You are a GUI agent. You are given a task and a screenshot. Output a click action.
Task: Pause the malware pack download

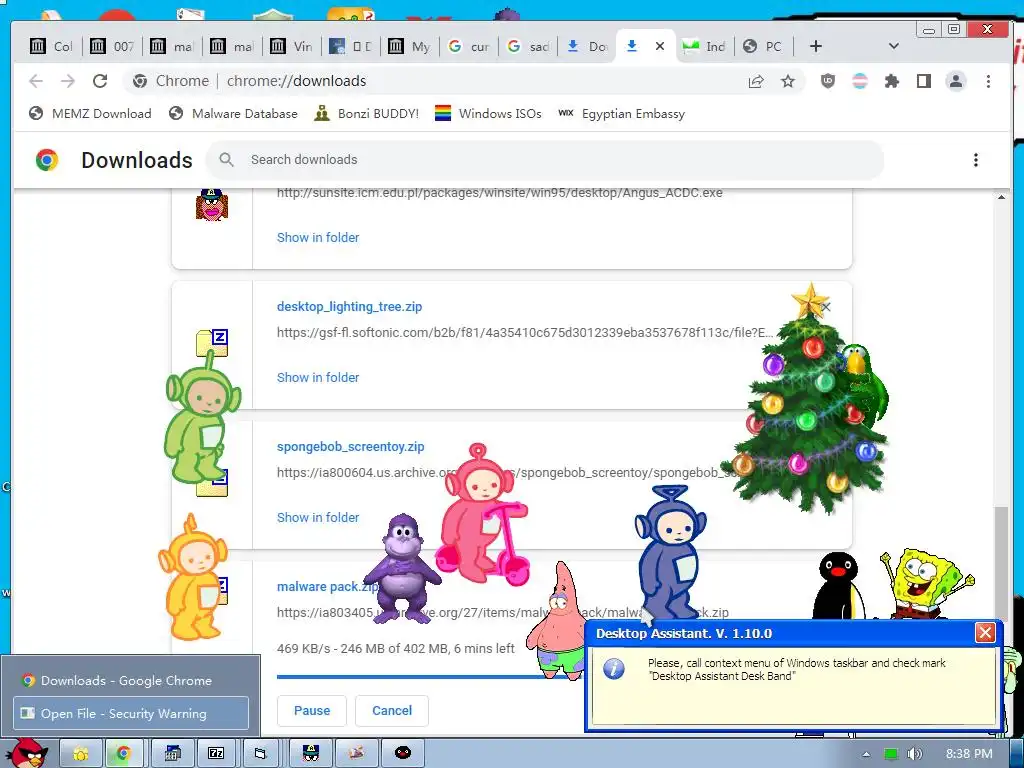pyautogui.click(x=312, y=711)
